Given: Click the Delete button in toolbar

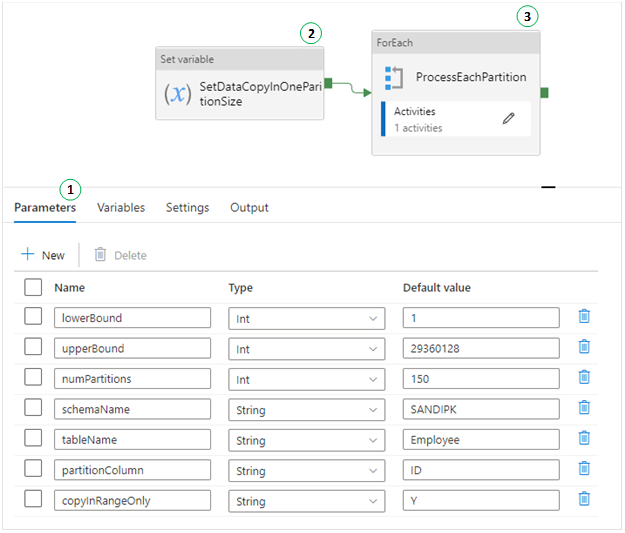Looking at the screenshot, I should click(120, 255).
